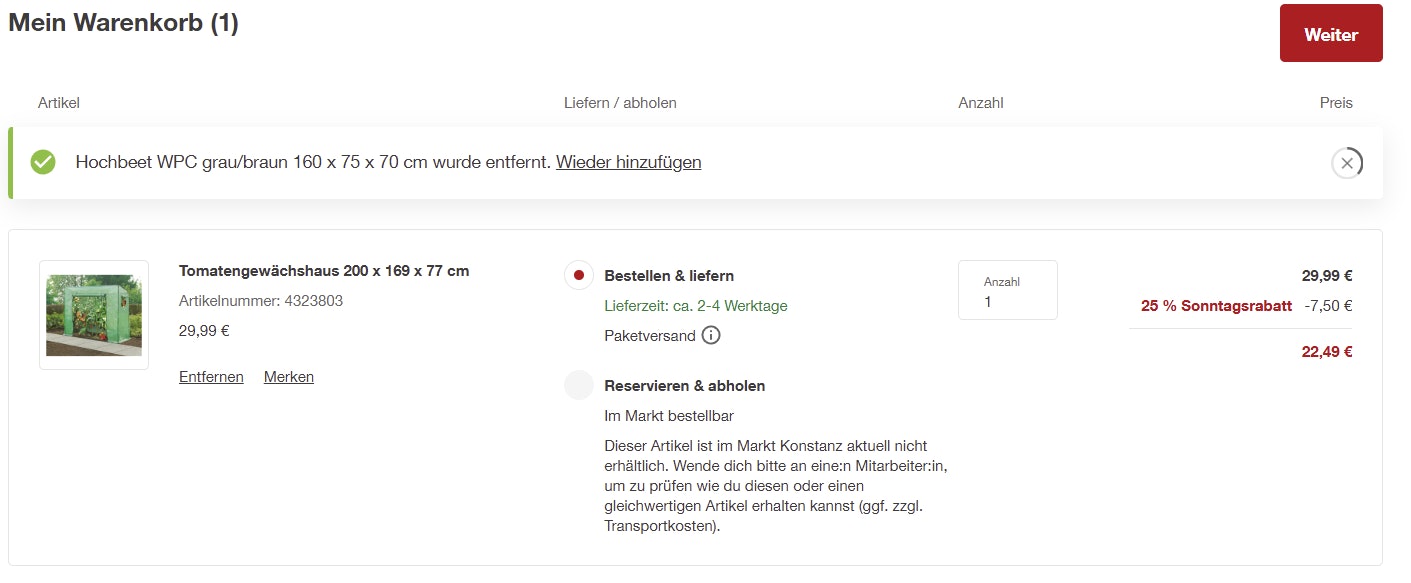Click the Artikel column header
Viewport: 1411px width, 583px height.
(58, 103)
